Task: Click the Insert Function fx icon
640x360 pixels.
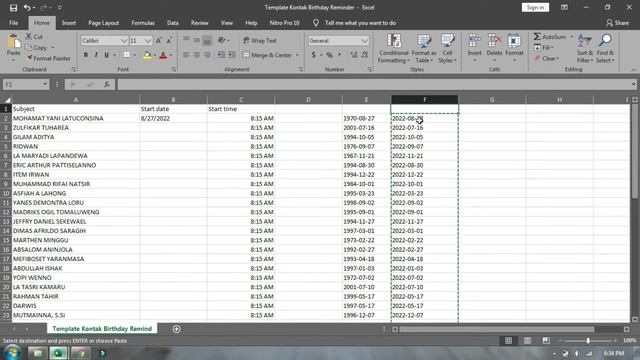Action: coord(107,84)
